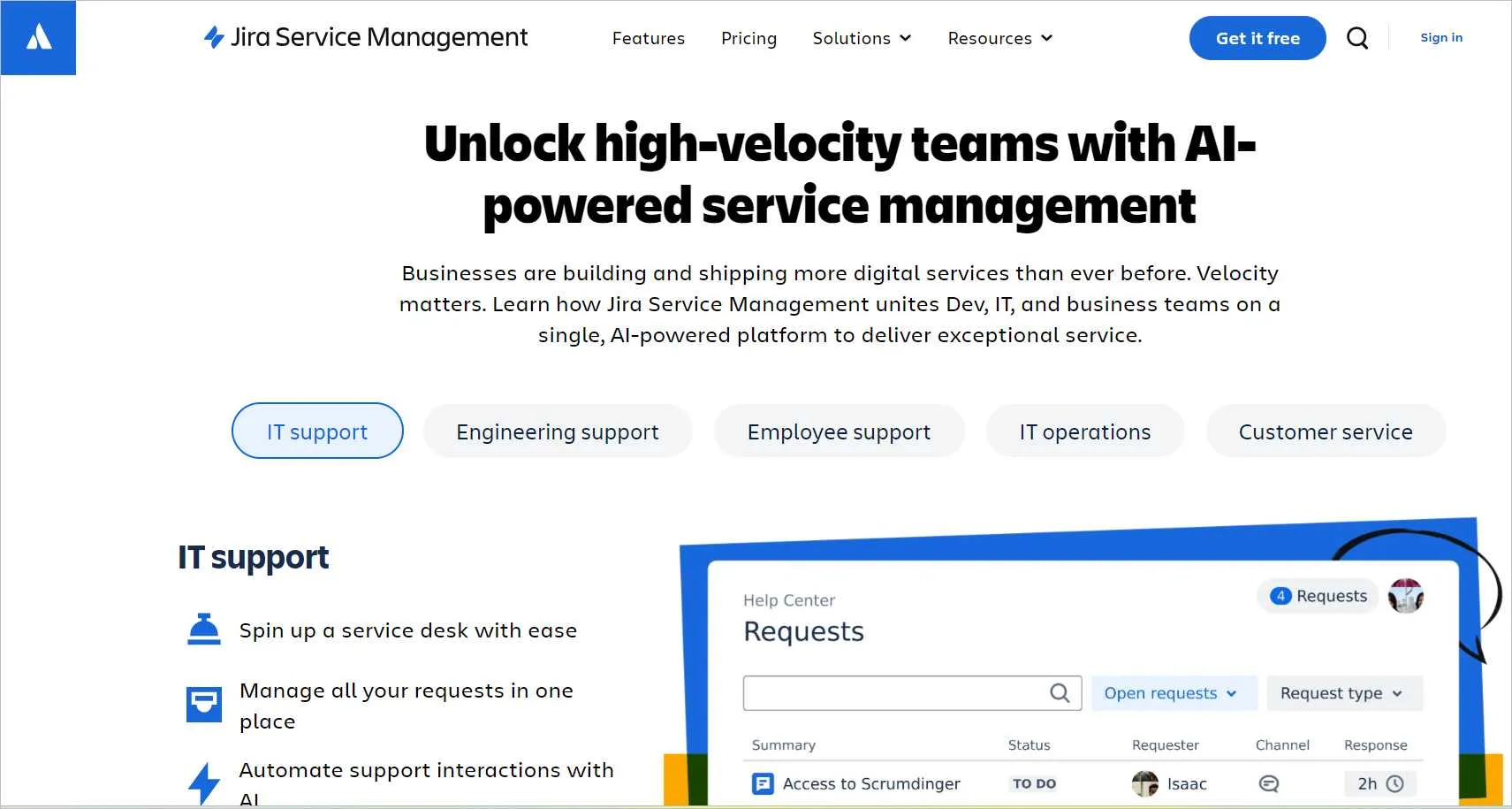Click the requests inbox tray icon

pos(204,705)
